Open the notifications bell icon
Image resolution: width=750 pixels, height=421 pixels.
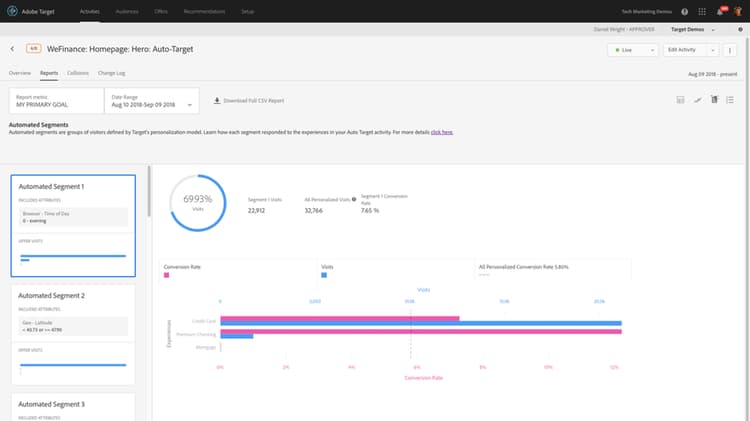[x=720, y=11]
